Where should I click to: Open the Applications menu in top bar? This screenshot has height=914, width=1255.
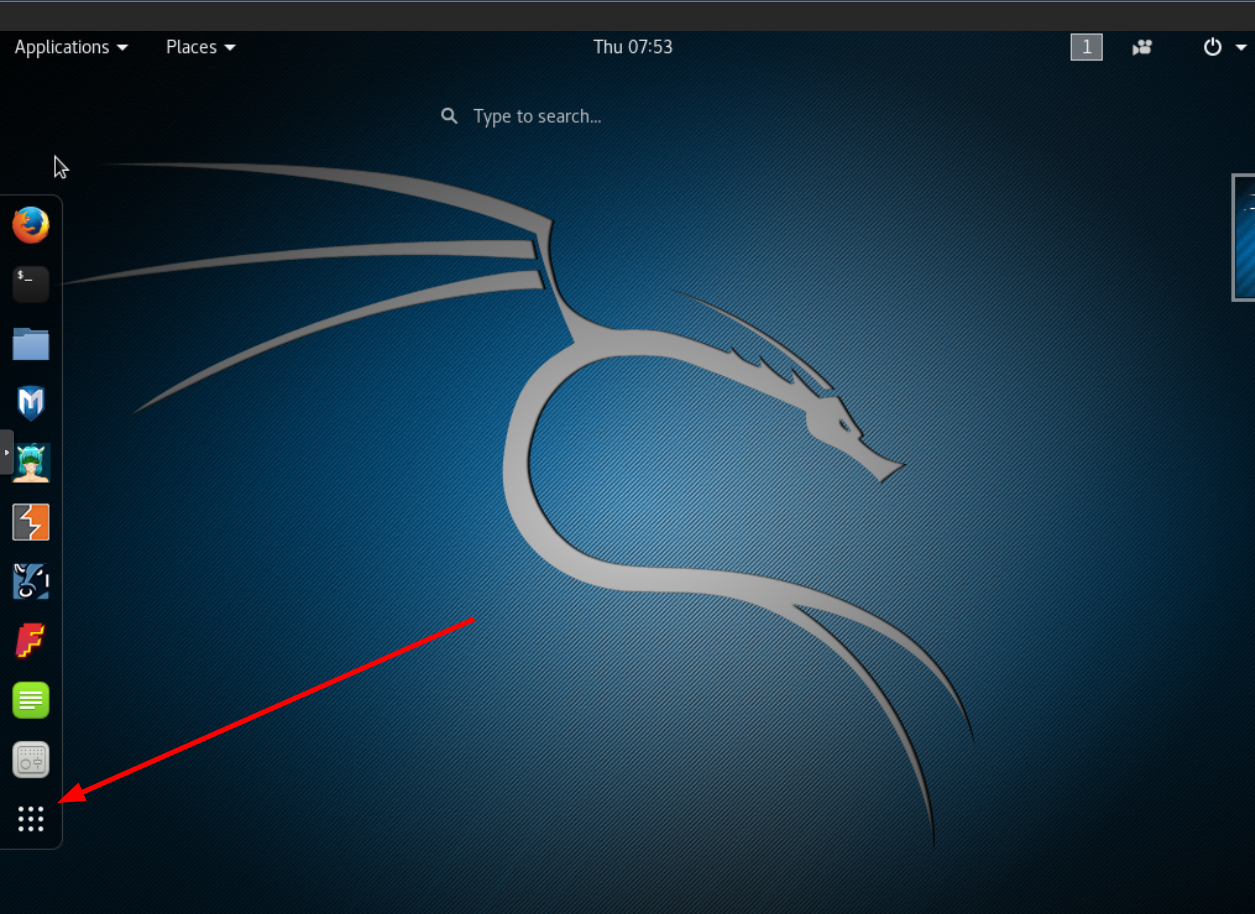pos(71,47)
